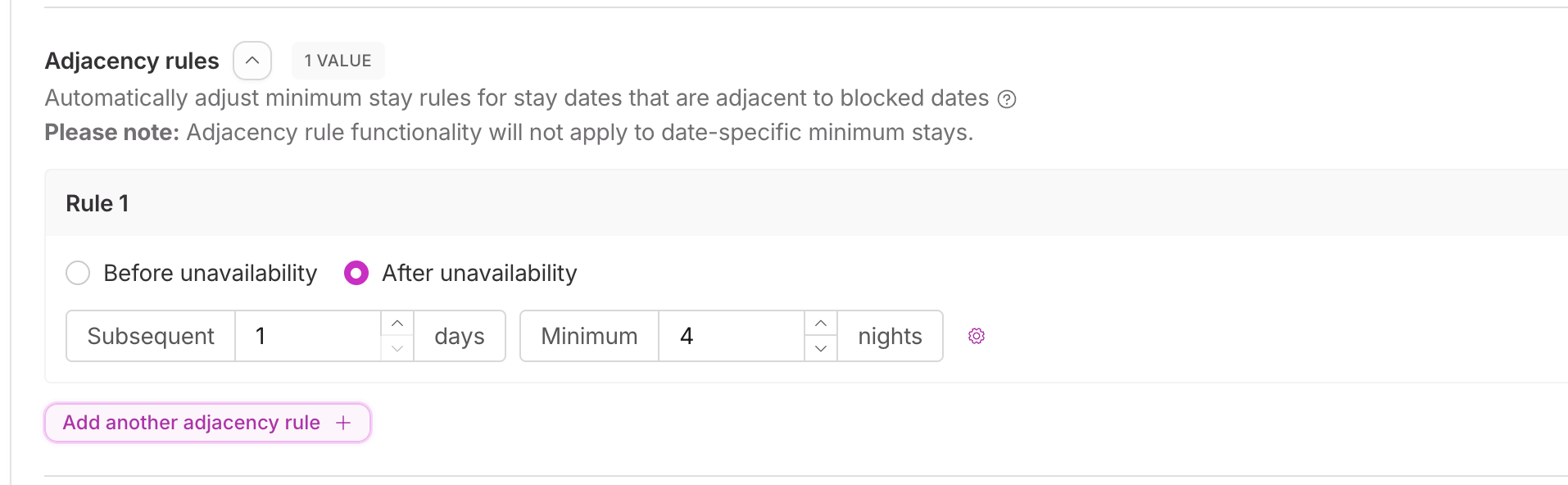
Task: Click the plus icon beside Add another adjacency rule
Action: (343, 423)
